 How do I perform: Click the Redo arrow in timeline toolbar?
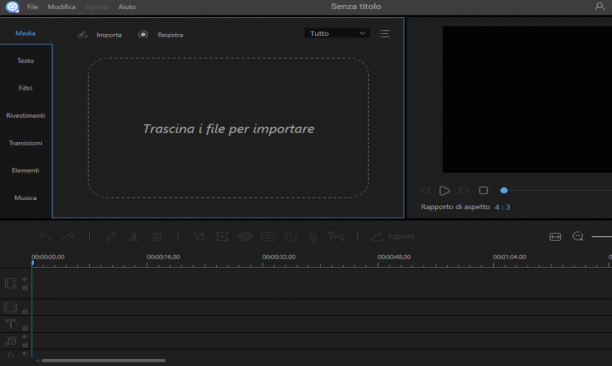(68, 236)
